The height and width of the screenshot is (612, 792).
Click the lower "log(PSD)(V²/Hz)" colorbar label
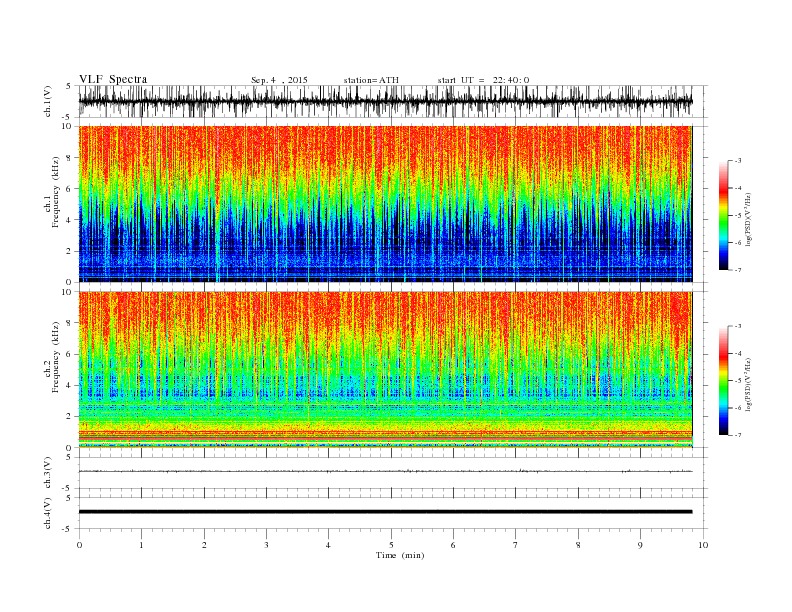(x=748, y=384)
